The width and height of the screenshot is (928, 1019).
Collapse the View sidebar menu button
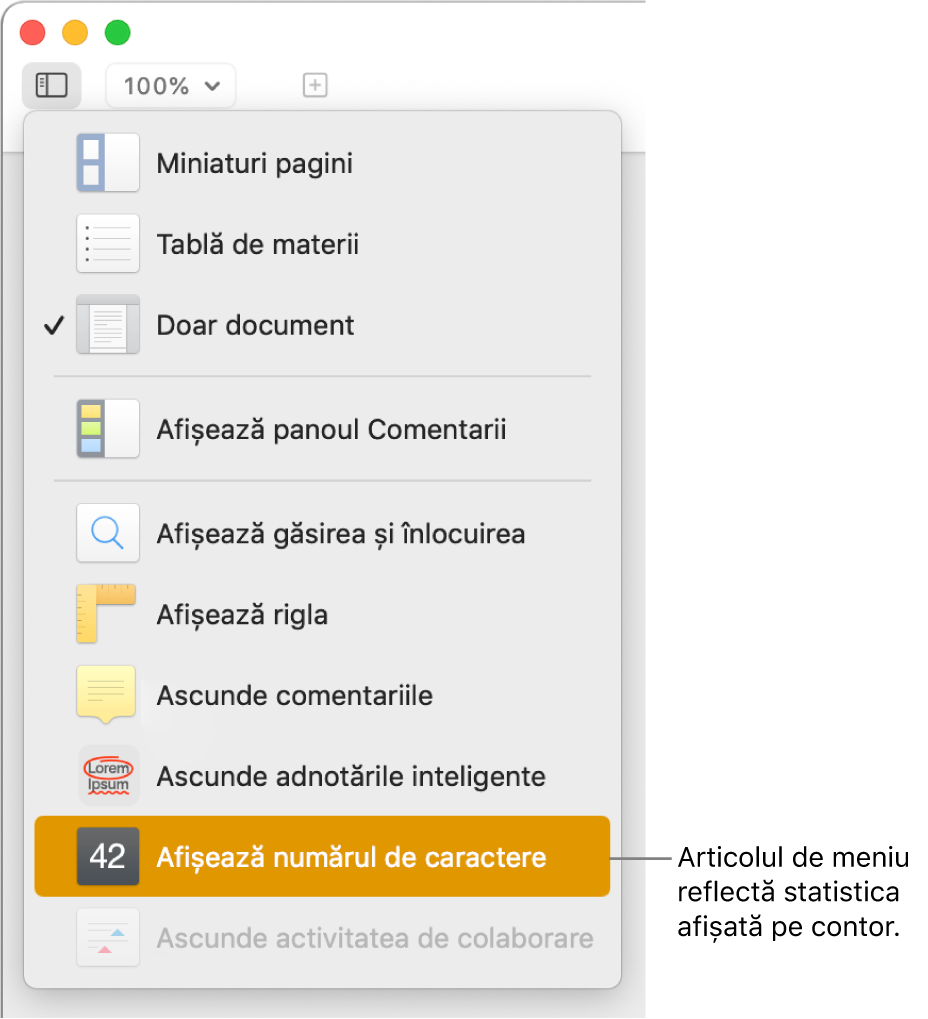51,85
